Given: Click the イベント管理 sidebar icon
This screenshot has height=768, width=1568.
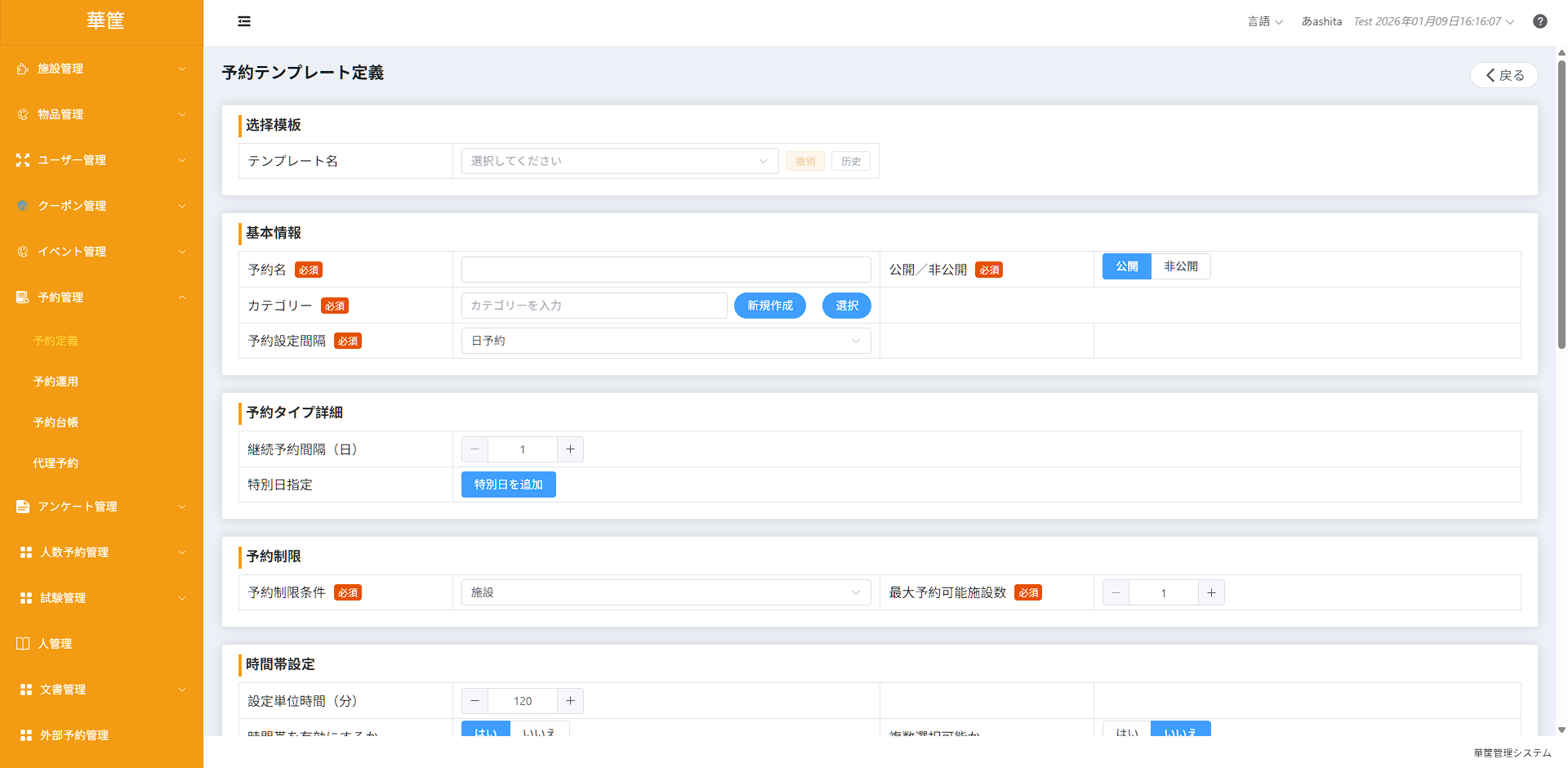Looking at the screenshot, I should click(x=23, y=252).
